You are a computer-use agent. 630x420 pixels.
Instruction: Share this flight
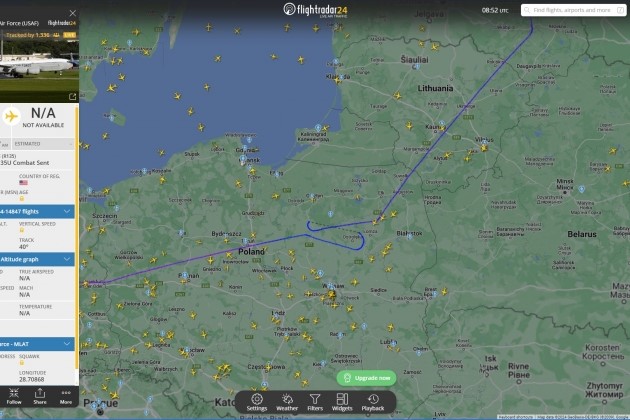[40, 396]
